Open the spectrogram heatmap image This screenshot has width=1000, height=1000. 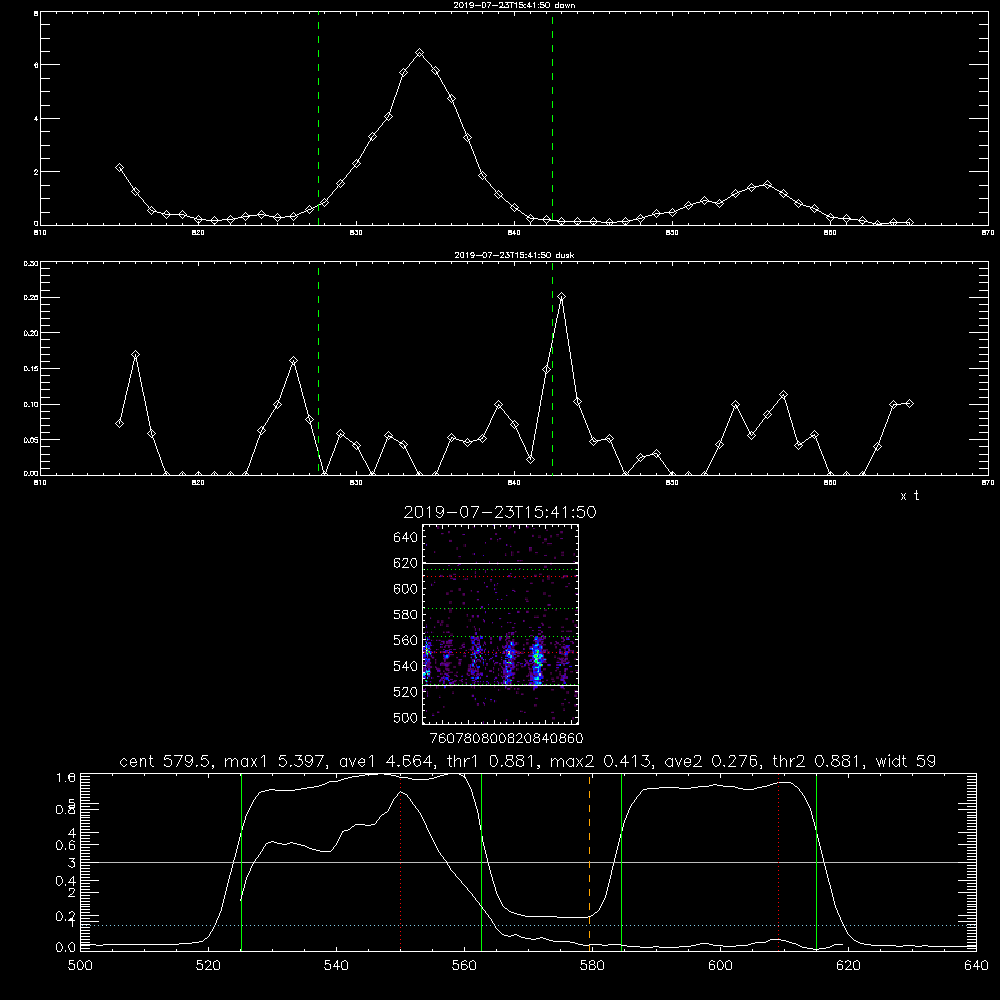point(501,624)
